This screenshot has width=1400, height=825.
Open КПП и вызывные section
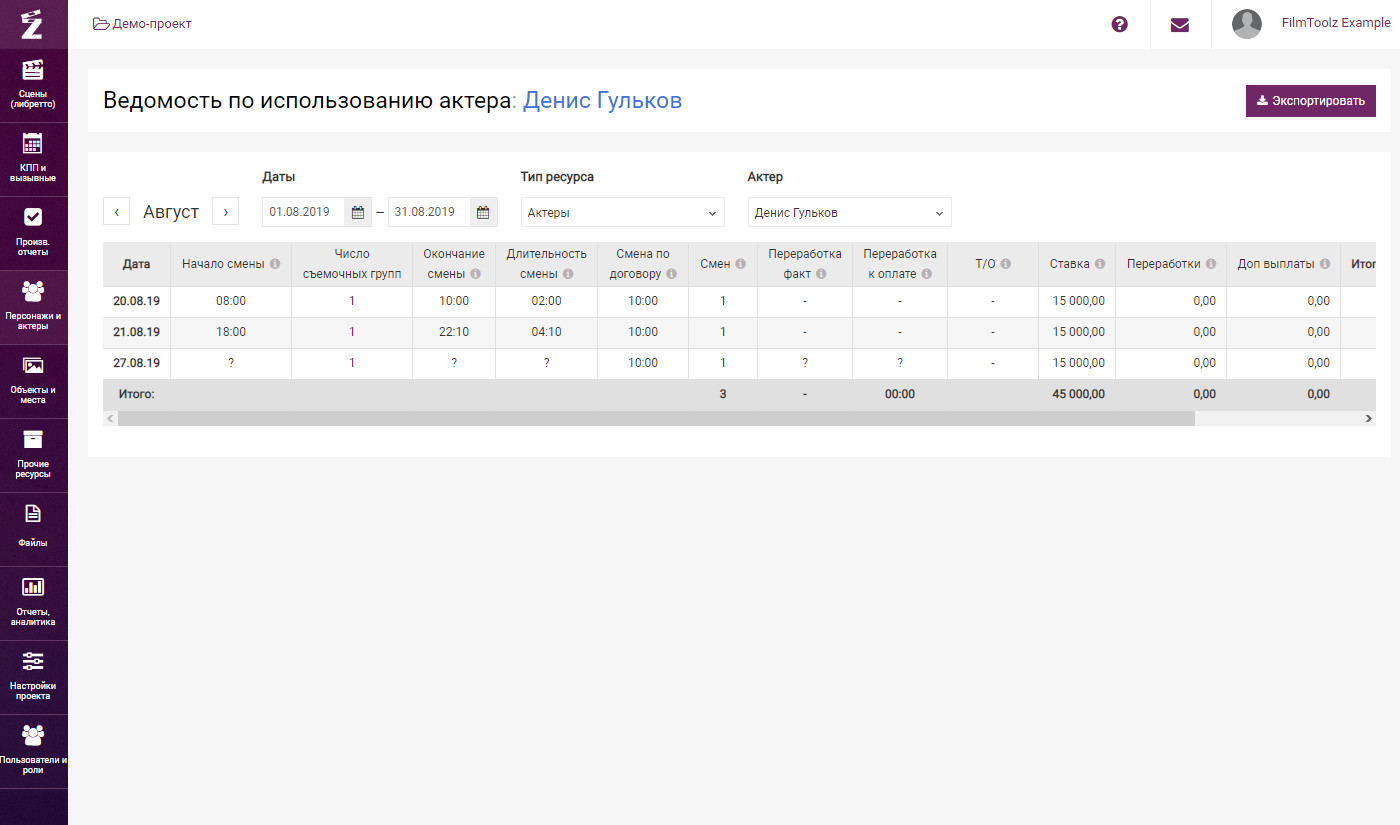coord(33,159)
